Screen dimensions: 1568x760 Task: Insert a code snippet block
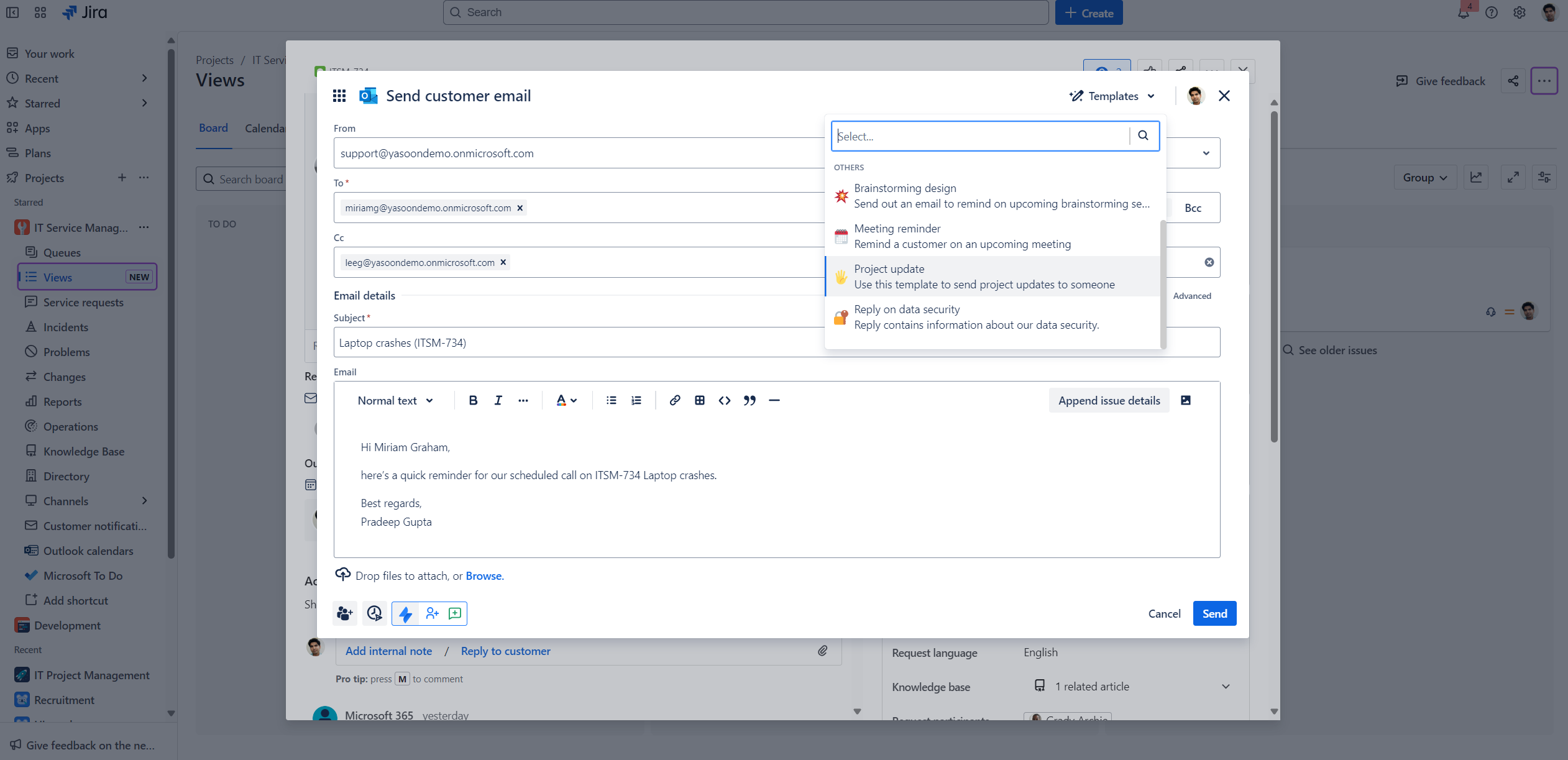[724, 400]
